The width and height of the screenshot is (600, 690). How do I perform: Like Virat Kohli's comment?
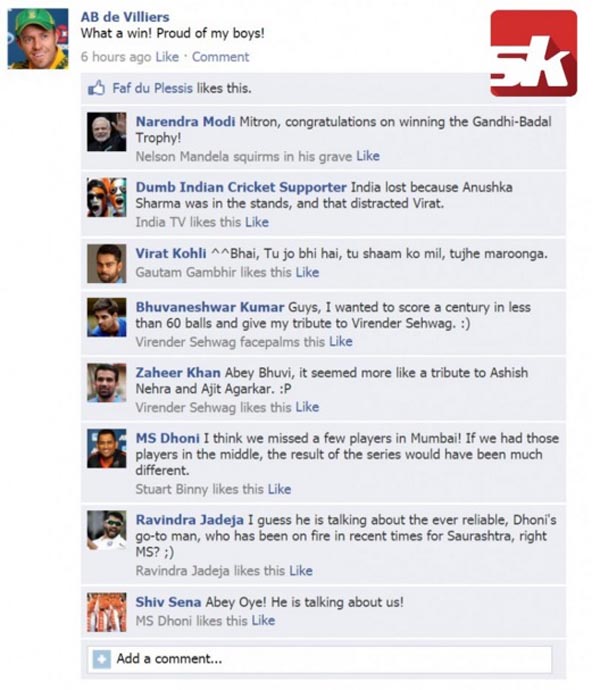307,272
